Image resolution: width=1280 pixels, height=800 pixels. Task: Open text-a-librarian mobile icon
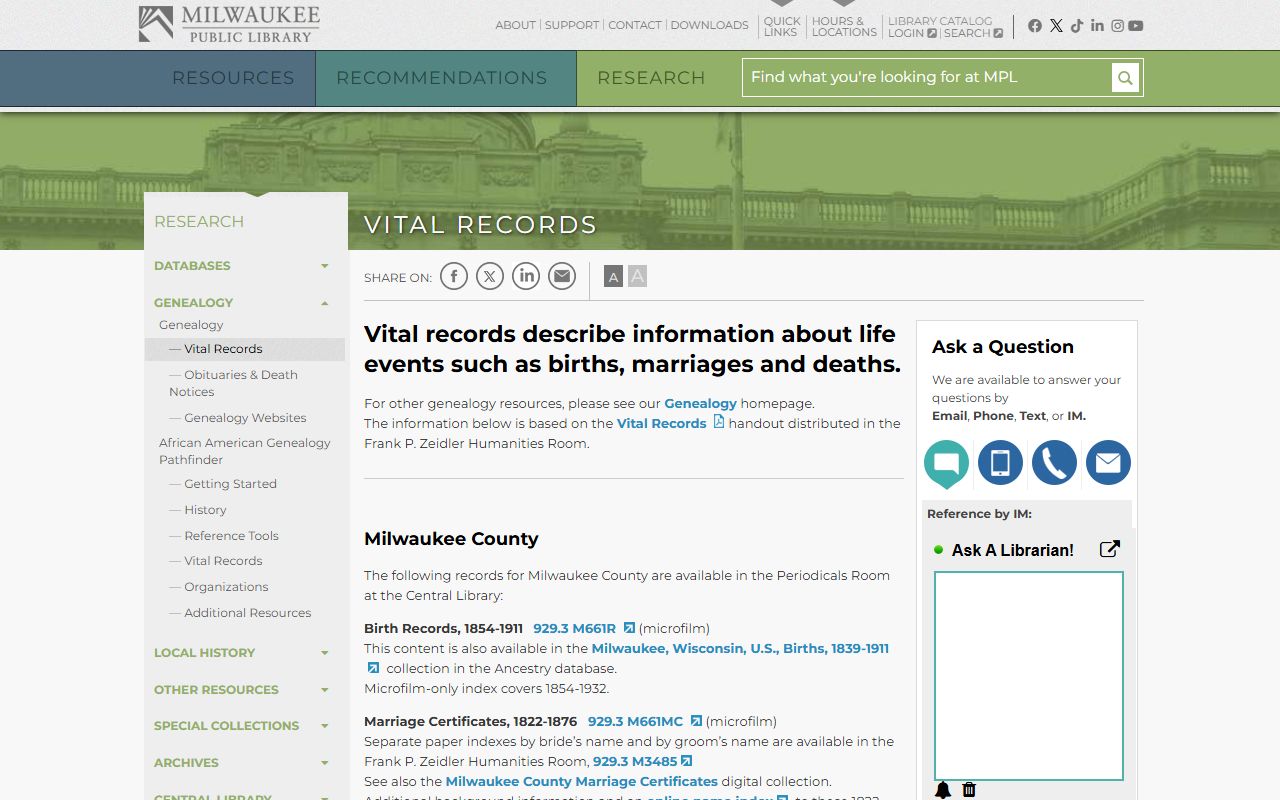point(1000,463)
